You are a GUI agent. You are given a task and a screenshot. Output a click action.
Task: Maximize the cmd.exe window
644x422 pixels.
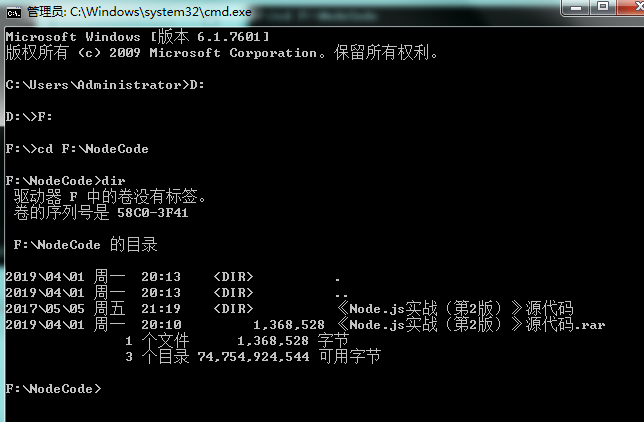pos(603,7)
